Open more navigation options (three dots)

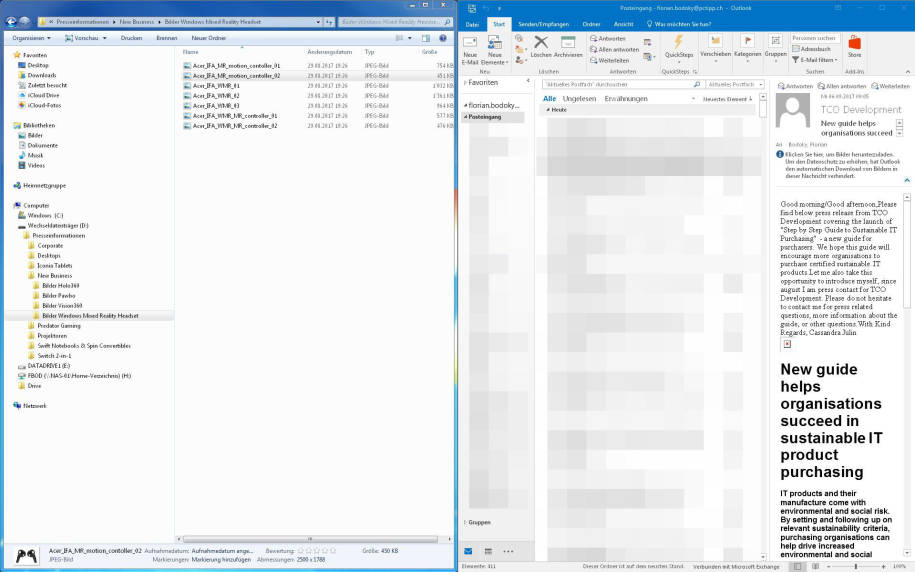(x=508, y=551)
